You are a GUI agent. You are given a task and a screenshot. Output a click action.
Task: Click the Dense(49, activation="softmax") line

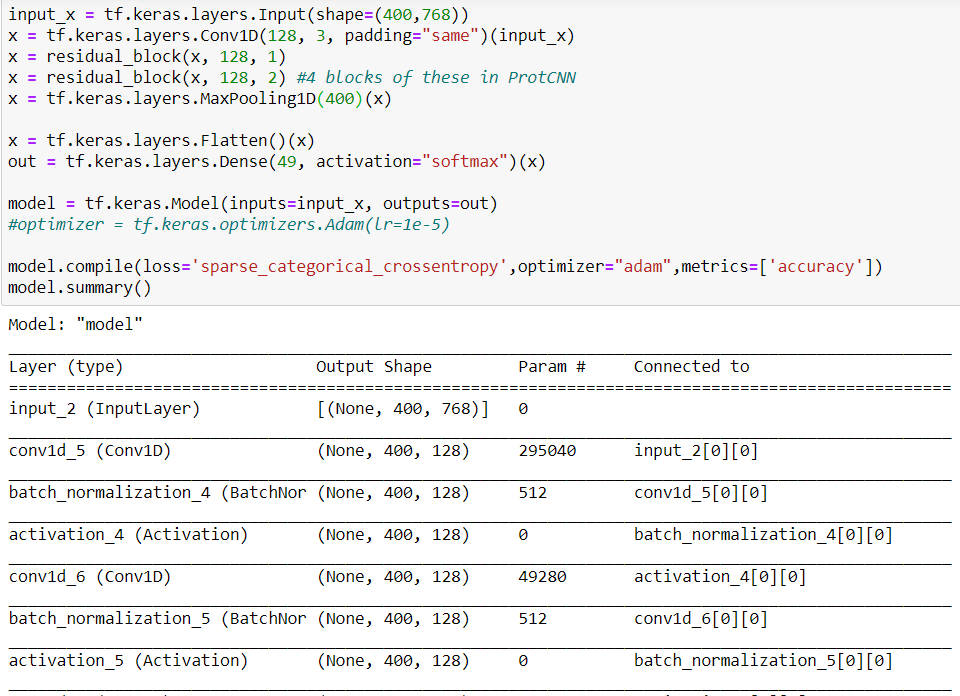pos(277,162)
